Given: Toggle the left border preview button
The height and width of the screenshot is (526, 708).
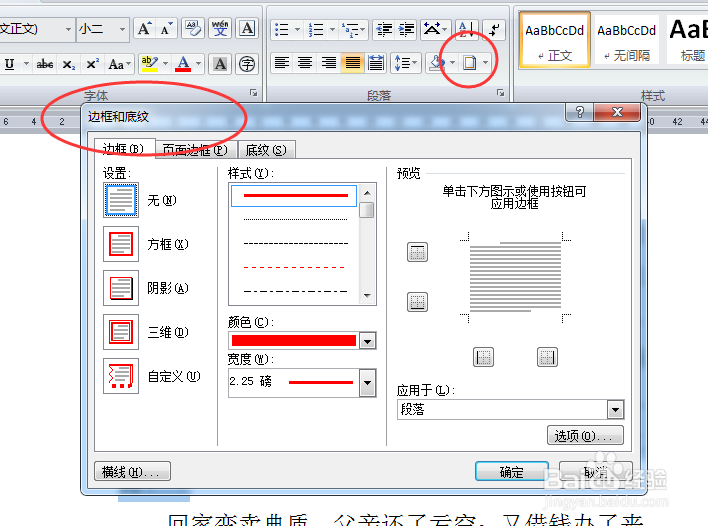Looking at the screenshot, I should [484, 357].
